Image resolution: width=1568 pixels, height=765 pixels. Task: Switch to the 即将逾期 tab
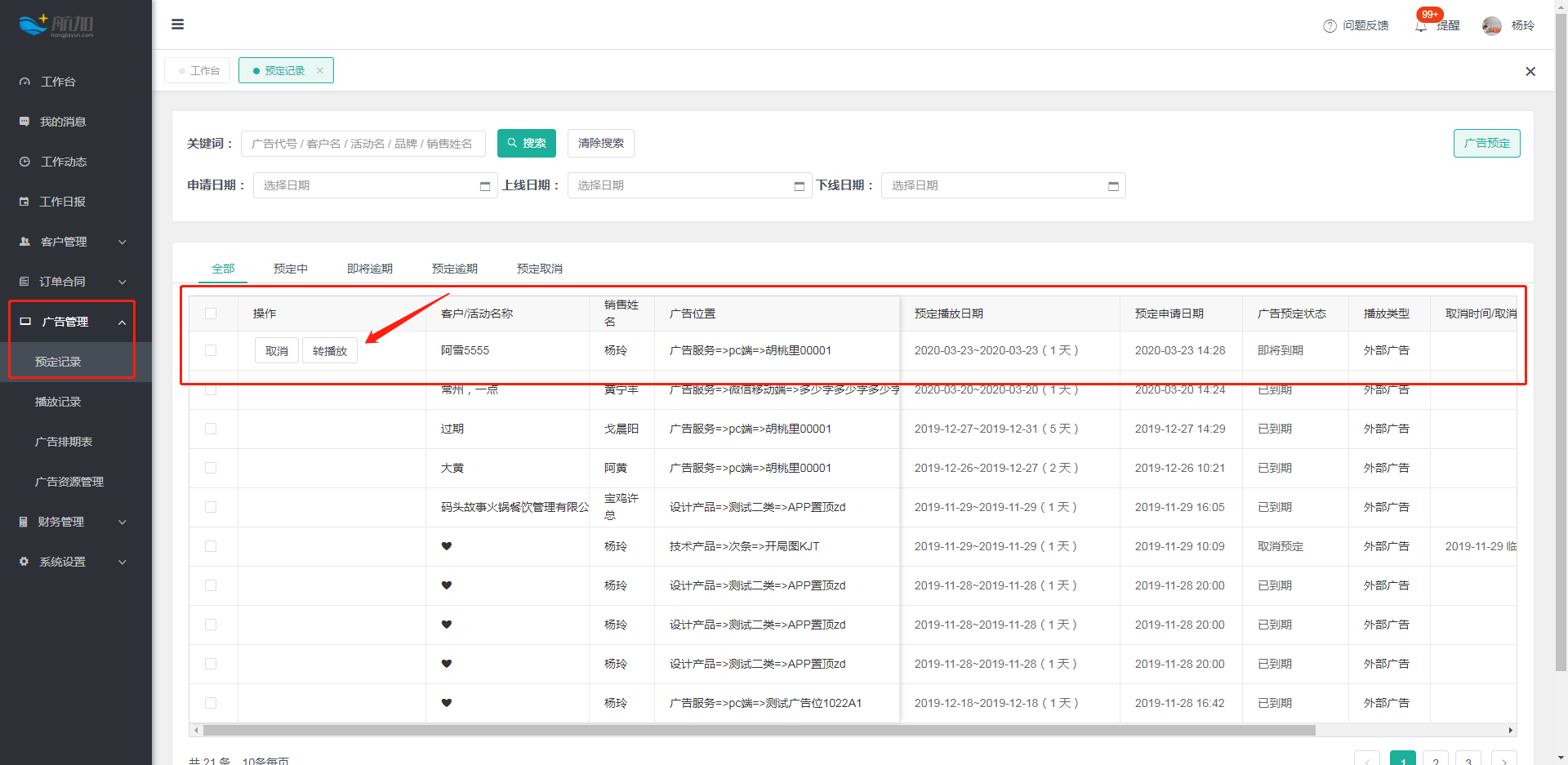point(370,269)
